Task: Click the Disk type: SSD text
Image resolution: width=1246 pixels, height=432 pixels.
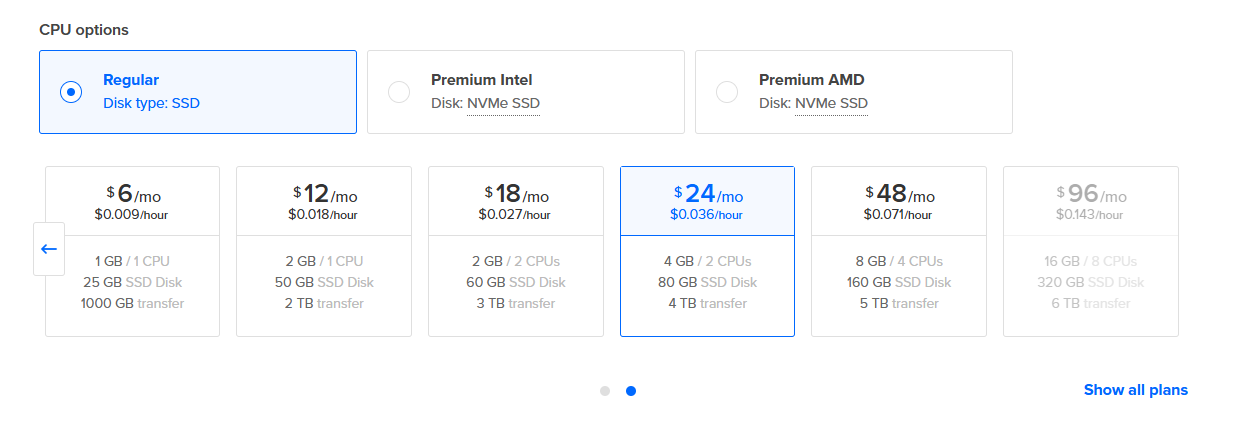Action: (151, 103)
